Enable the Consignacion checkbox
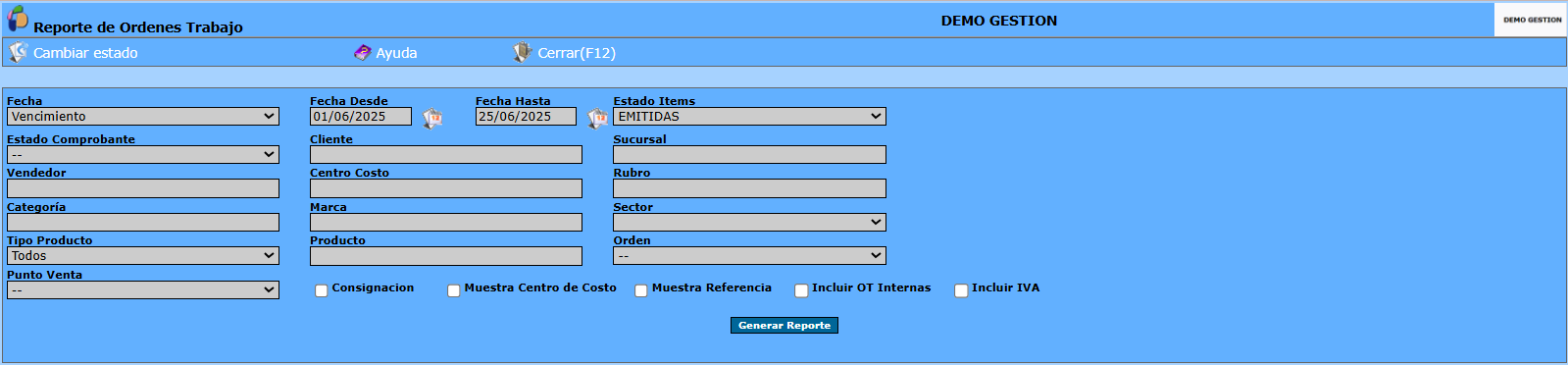 [321, 290]
